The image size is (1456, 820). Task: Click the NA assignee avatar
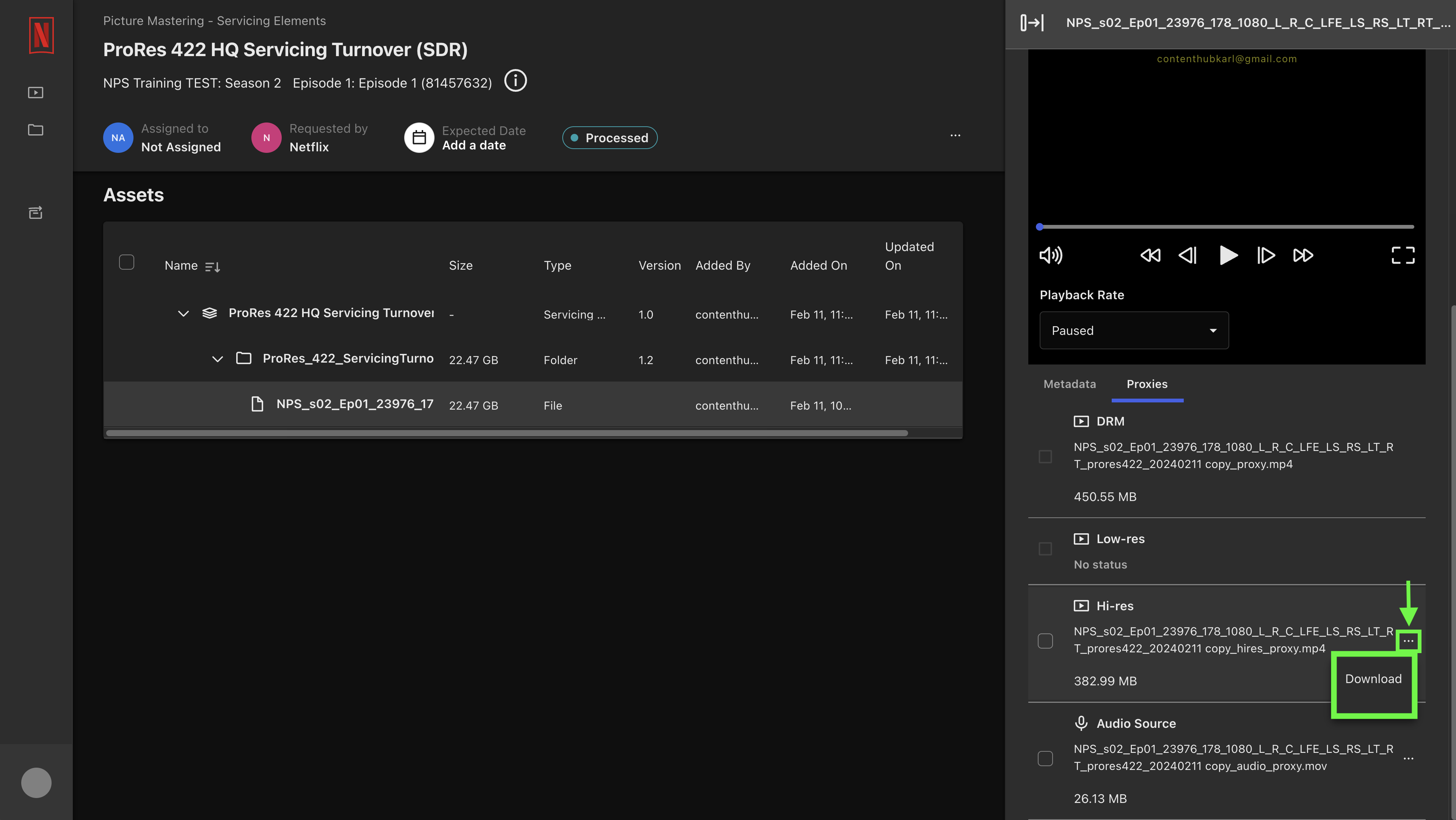click(118, 137)
